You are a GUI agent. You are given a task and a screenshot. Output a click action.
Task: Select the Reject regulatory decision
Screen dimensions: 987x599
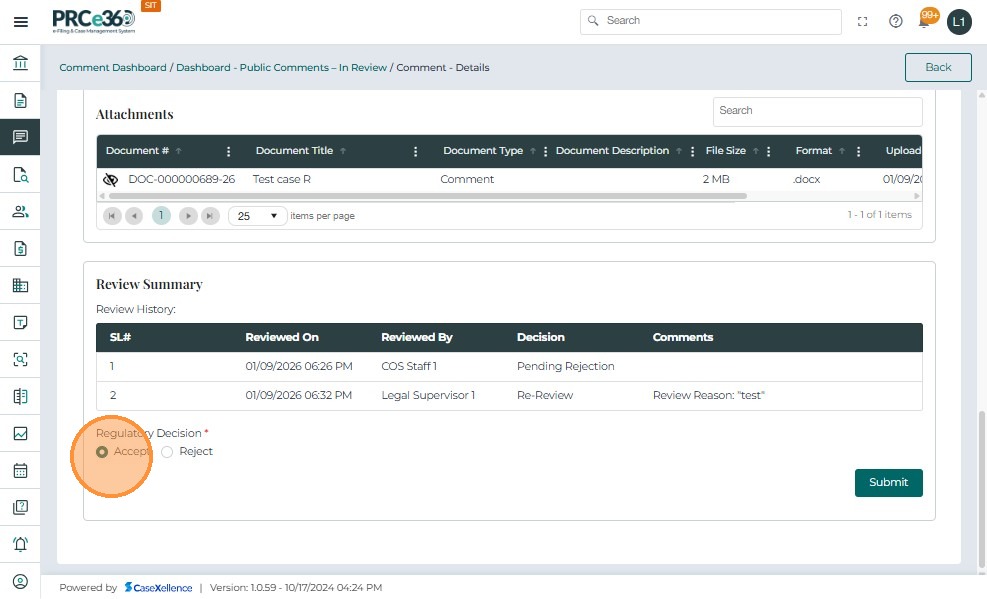(167, 452)
